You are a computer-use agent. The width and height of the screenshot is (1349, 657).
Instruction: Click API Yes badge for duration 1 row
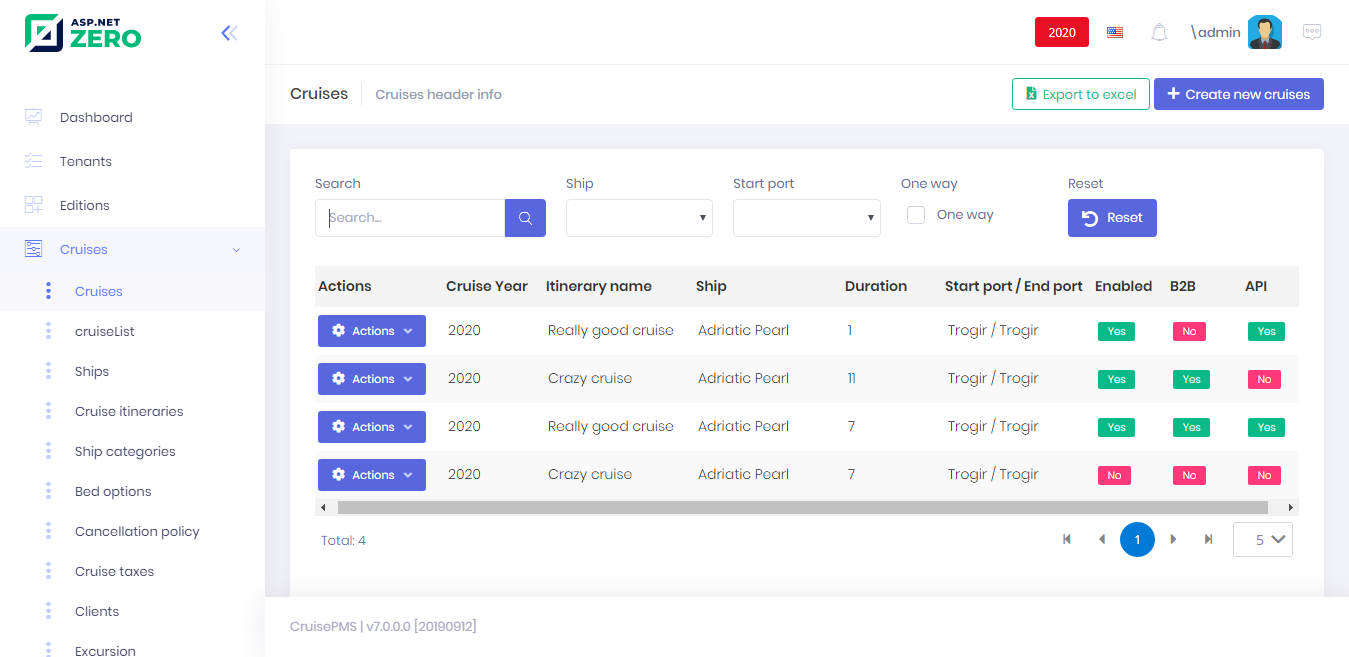tap(1266, 331)
